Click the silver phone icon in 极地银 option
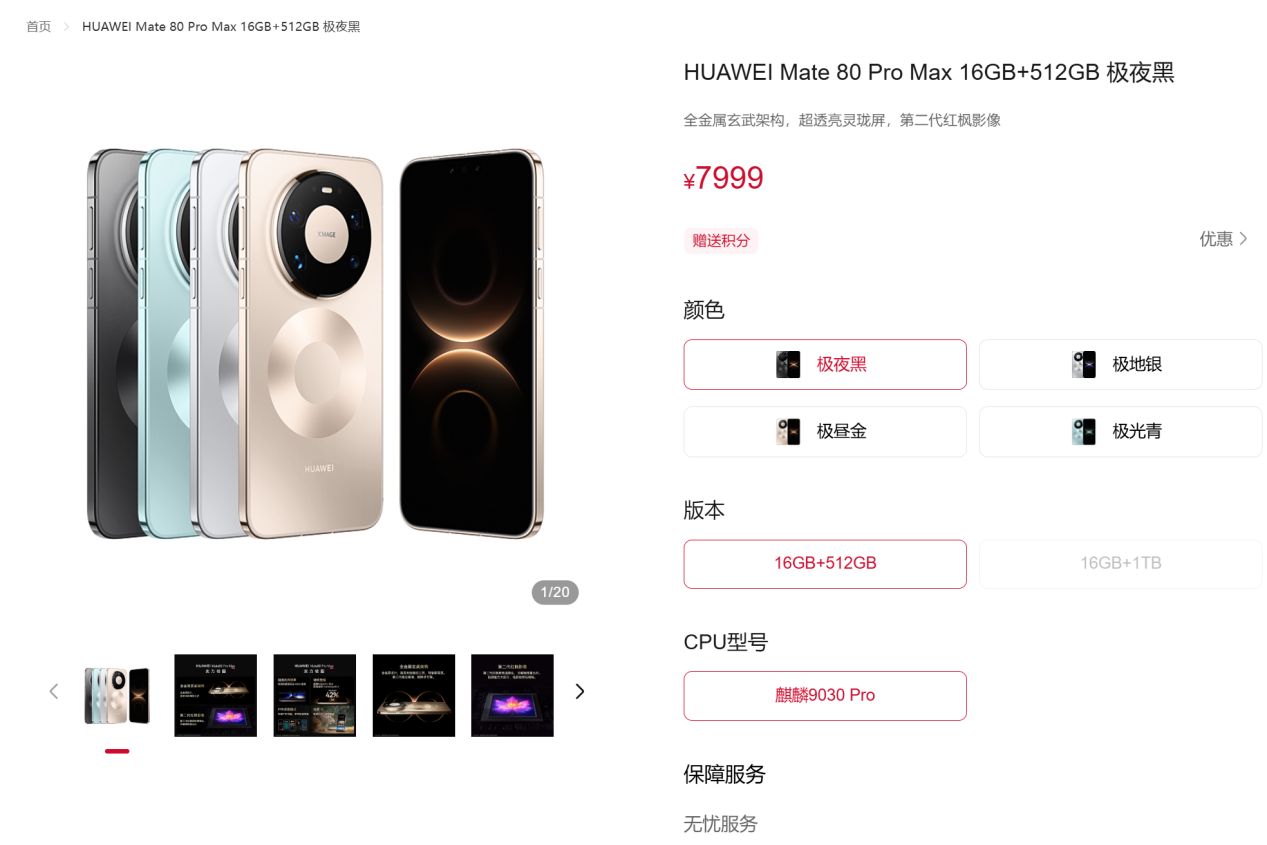The width and height of the screenshot is (1267, 845). (x=1084, y=364)
